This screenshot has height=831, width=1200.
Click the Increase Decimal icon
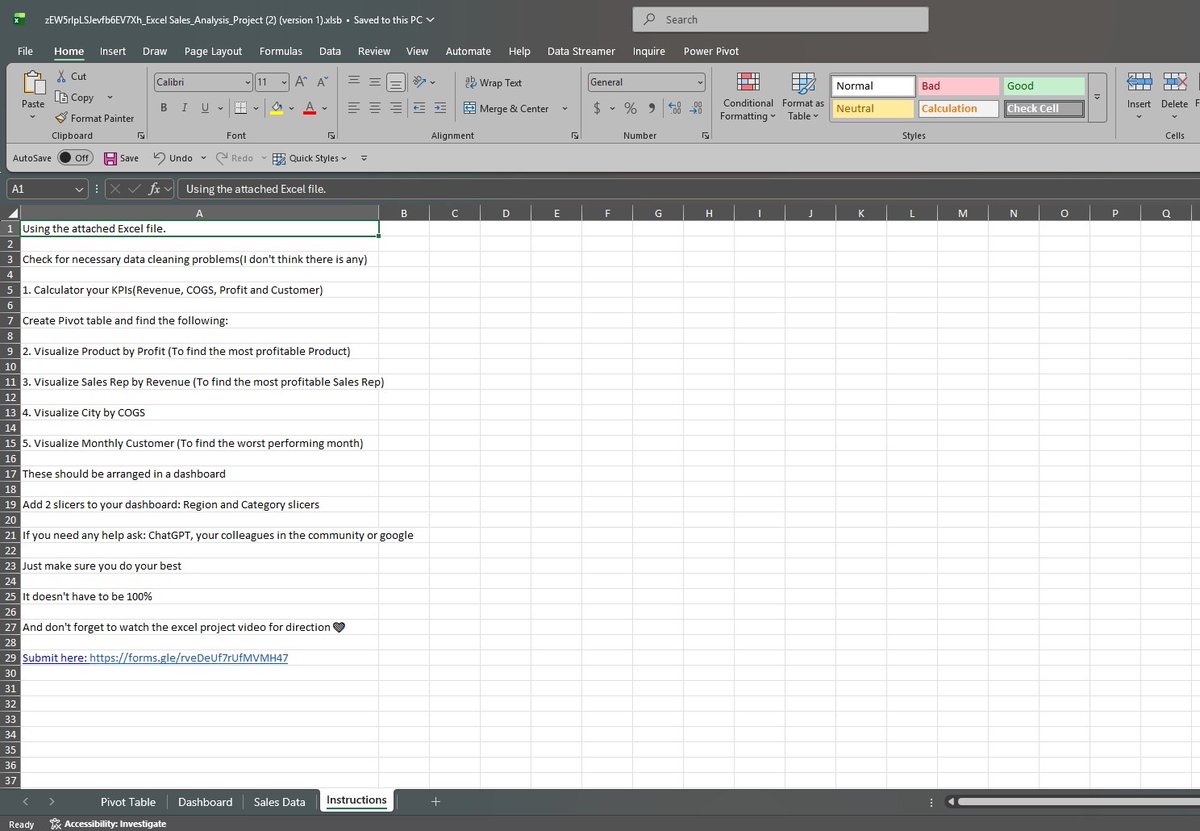(675, 108)
